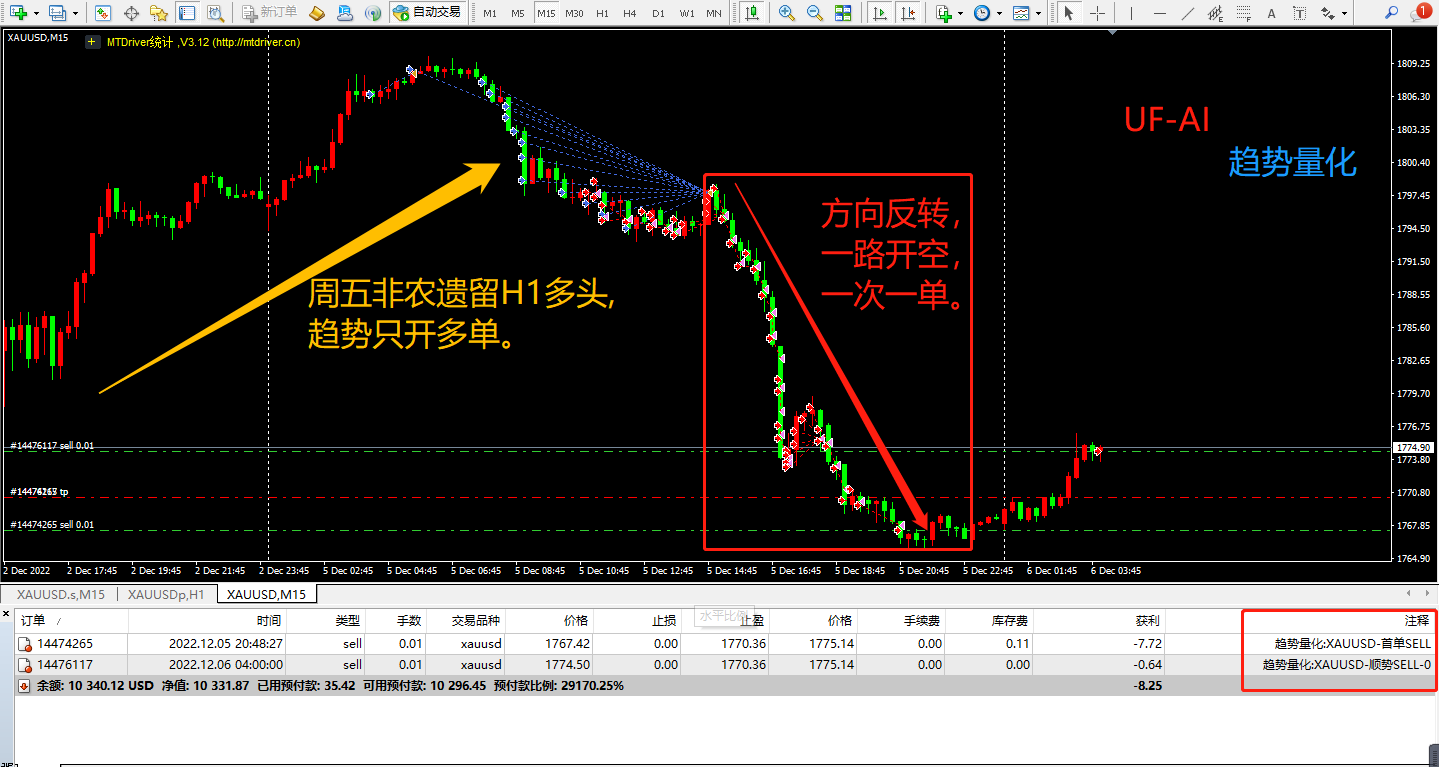Open the templates dropdown arrow
Viewport: 1439px width, 767px height.
point(1037,13)
